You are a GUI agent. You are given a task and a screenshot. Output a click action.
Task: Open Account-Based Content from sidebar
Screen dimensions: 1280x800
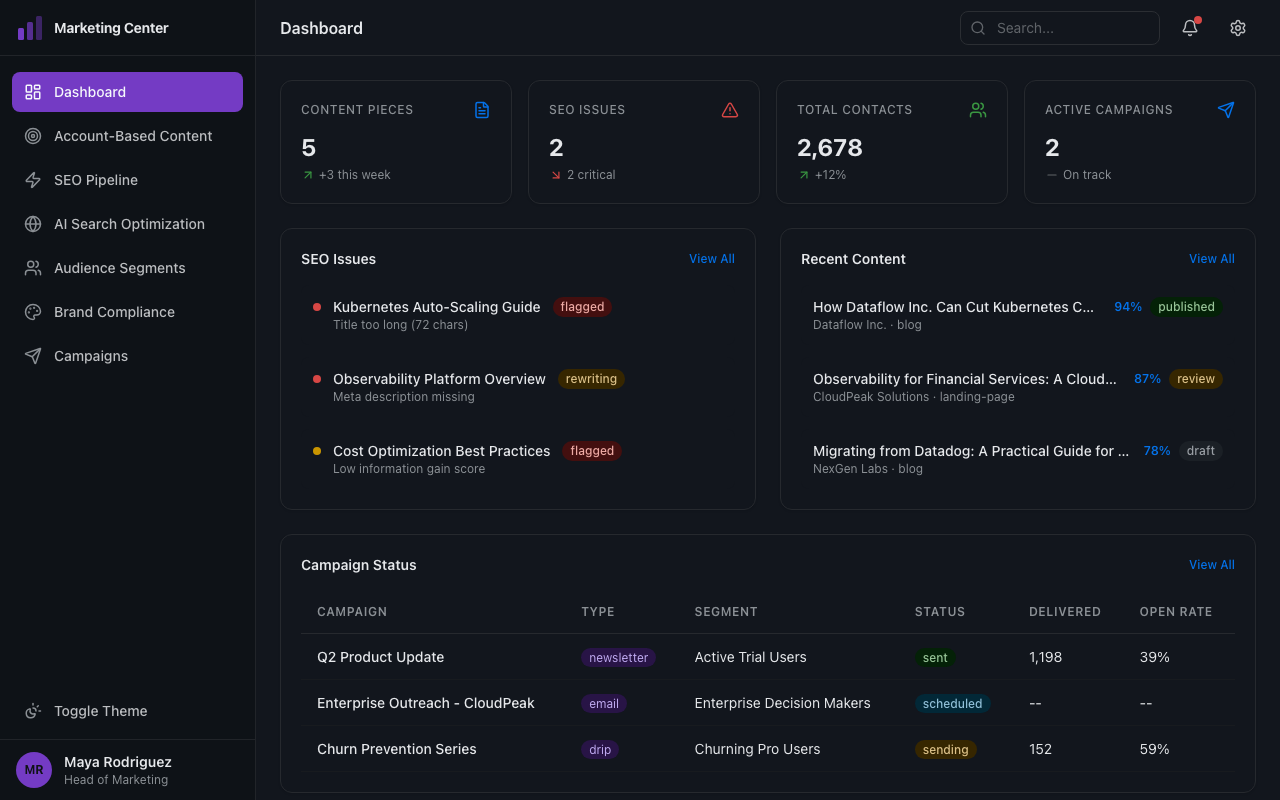[x=133, y=136]
